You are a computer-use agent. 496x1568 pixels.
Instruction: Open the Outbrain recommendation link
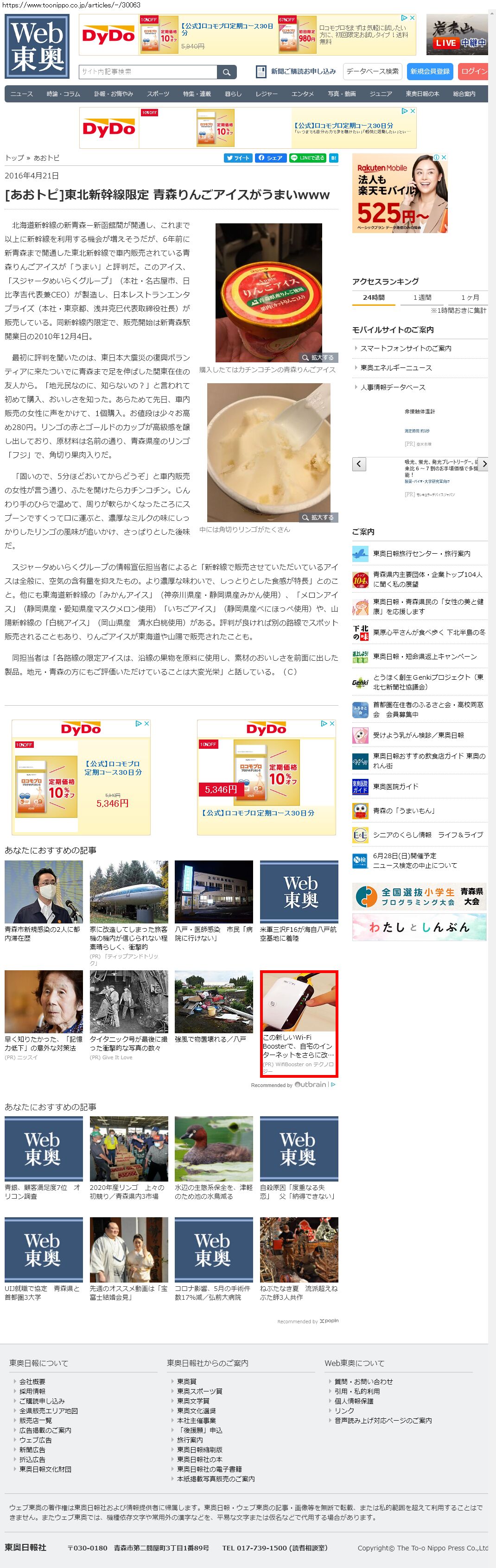(294, 1085)
